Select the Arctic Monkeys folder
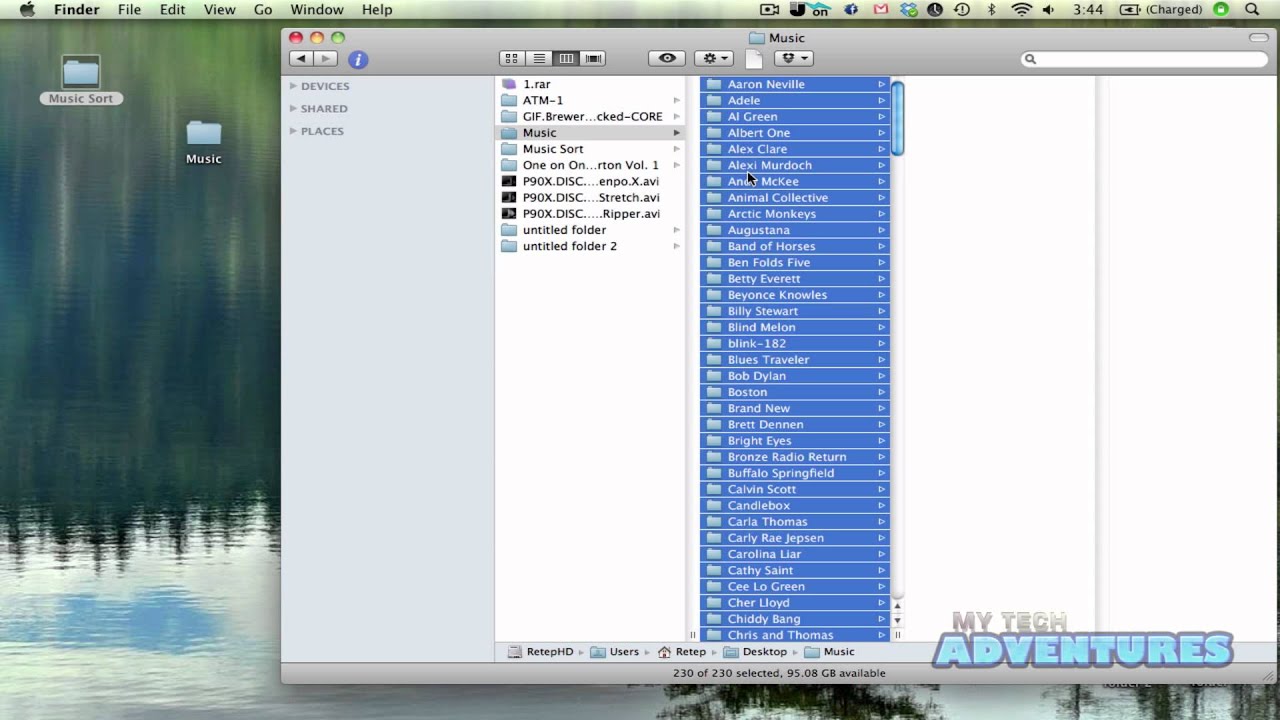The width and height of the screenshot is (1280, 720). point(795,213)
